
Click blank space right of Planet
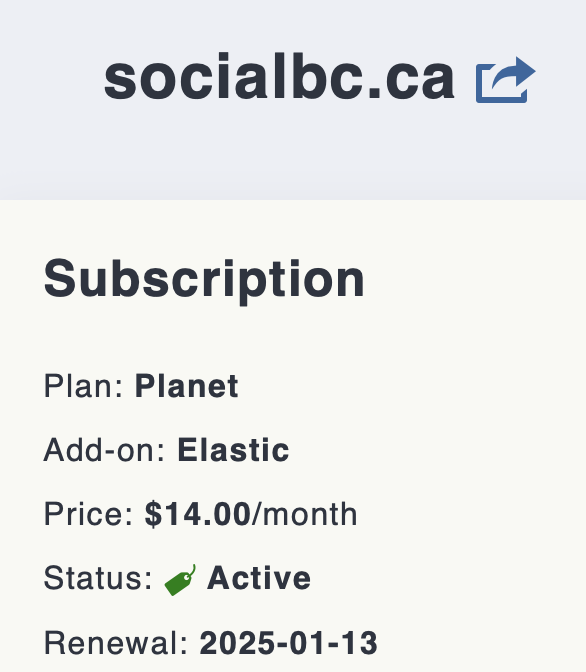click(x=407, y=386)
